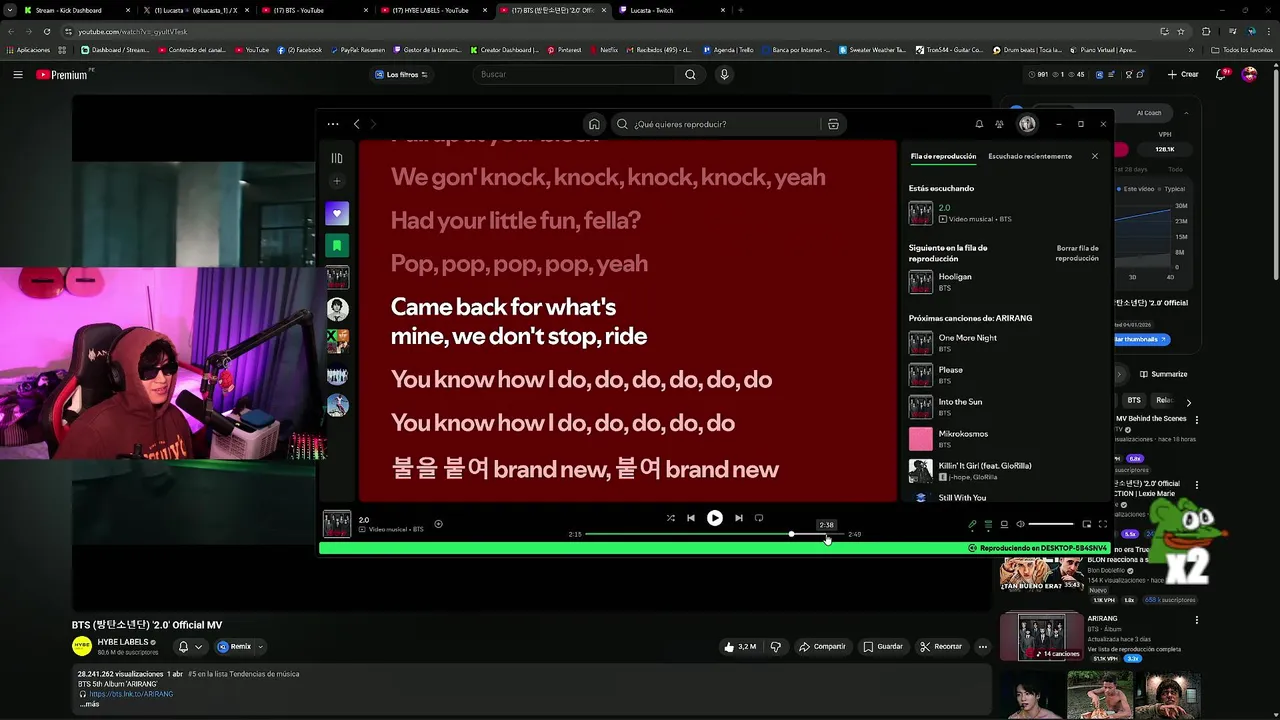Open Spotify home icon
This screenshot has width=1280, height=720.
pyautogui.click(x=594, y=124)
